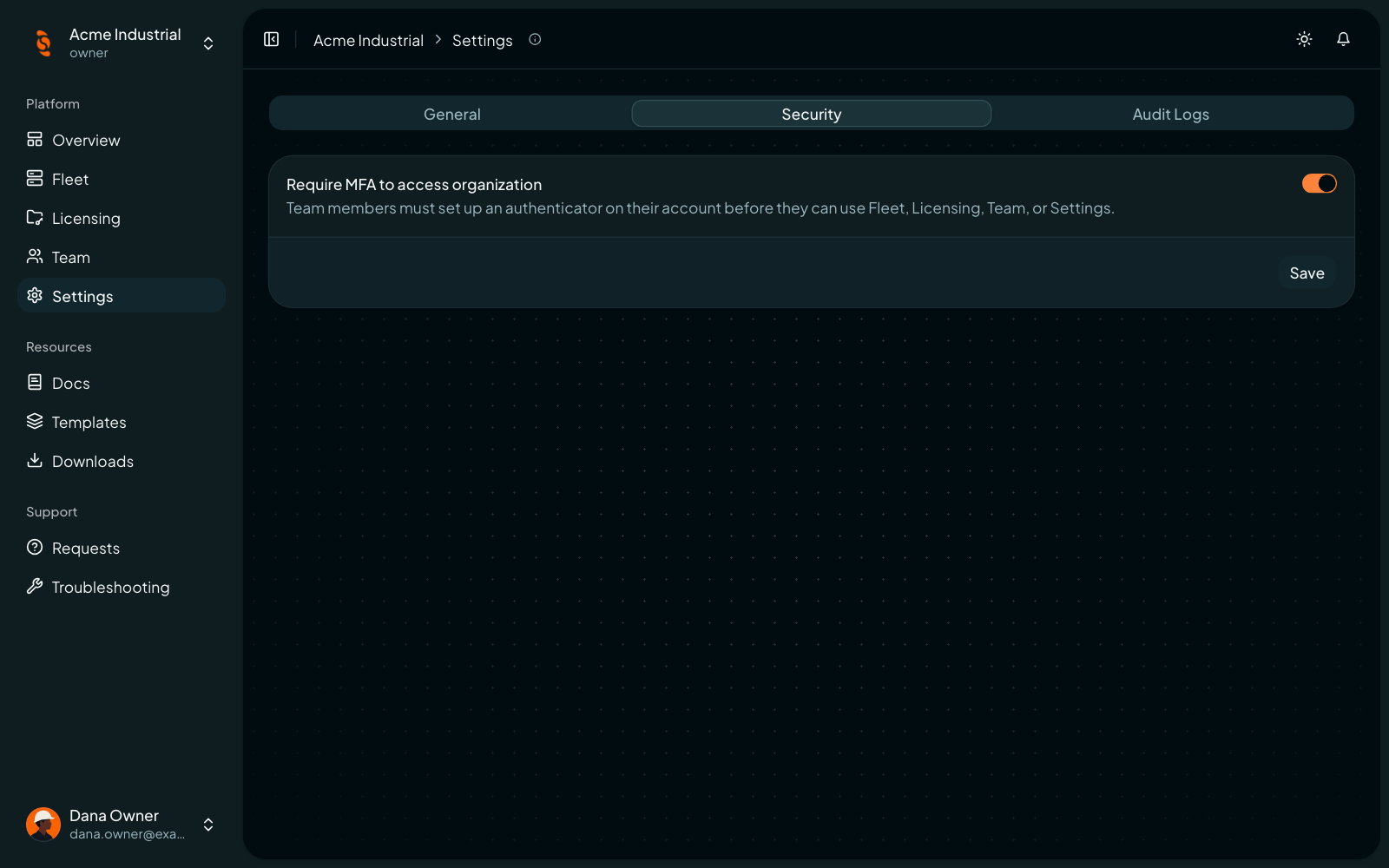Open notifications with the bell icon

(1343, 39)
